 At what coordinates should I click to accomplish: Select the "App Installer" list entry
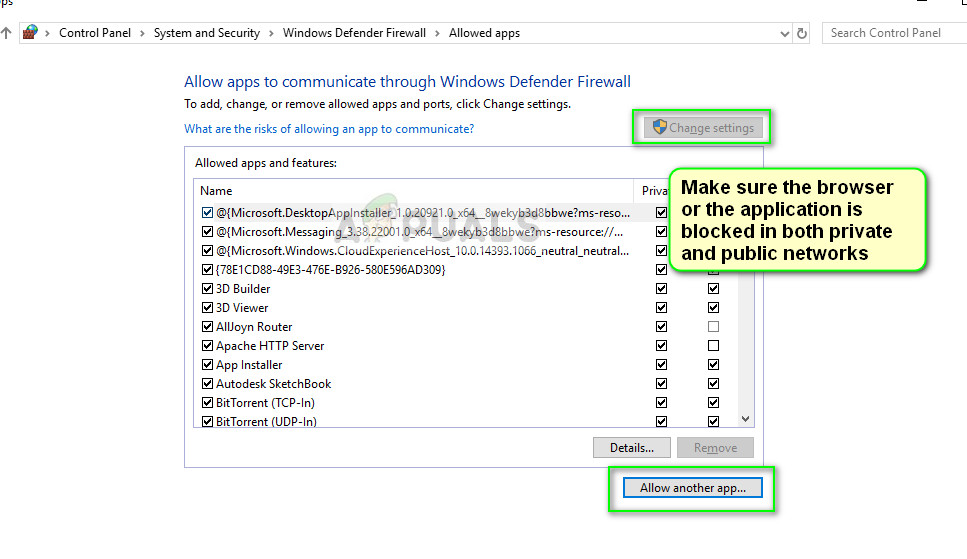click(249, 365)
